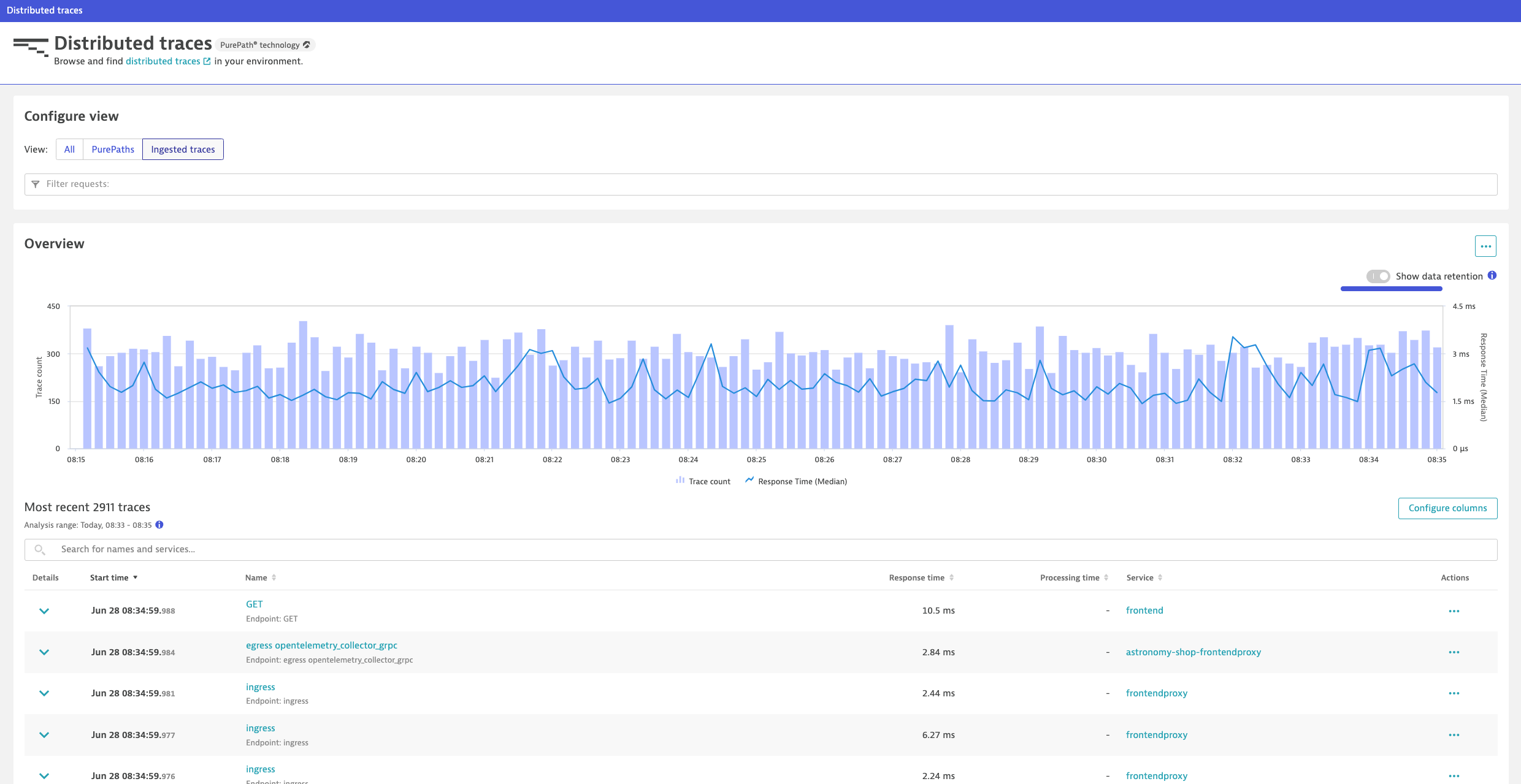
Task: Open astronomy-shop-frontendproxy service link
Action: coord(1193,652)
